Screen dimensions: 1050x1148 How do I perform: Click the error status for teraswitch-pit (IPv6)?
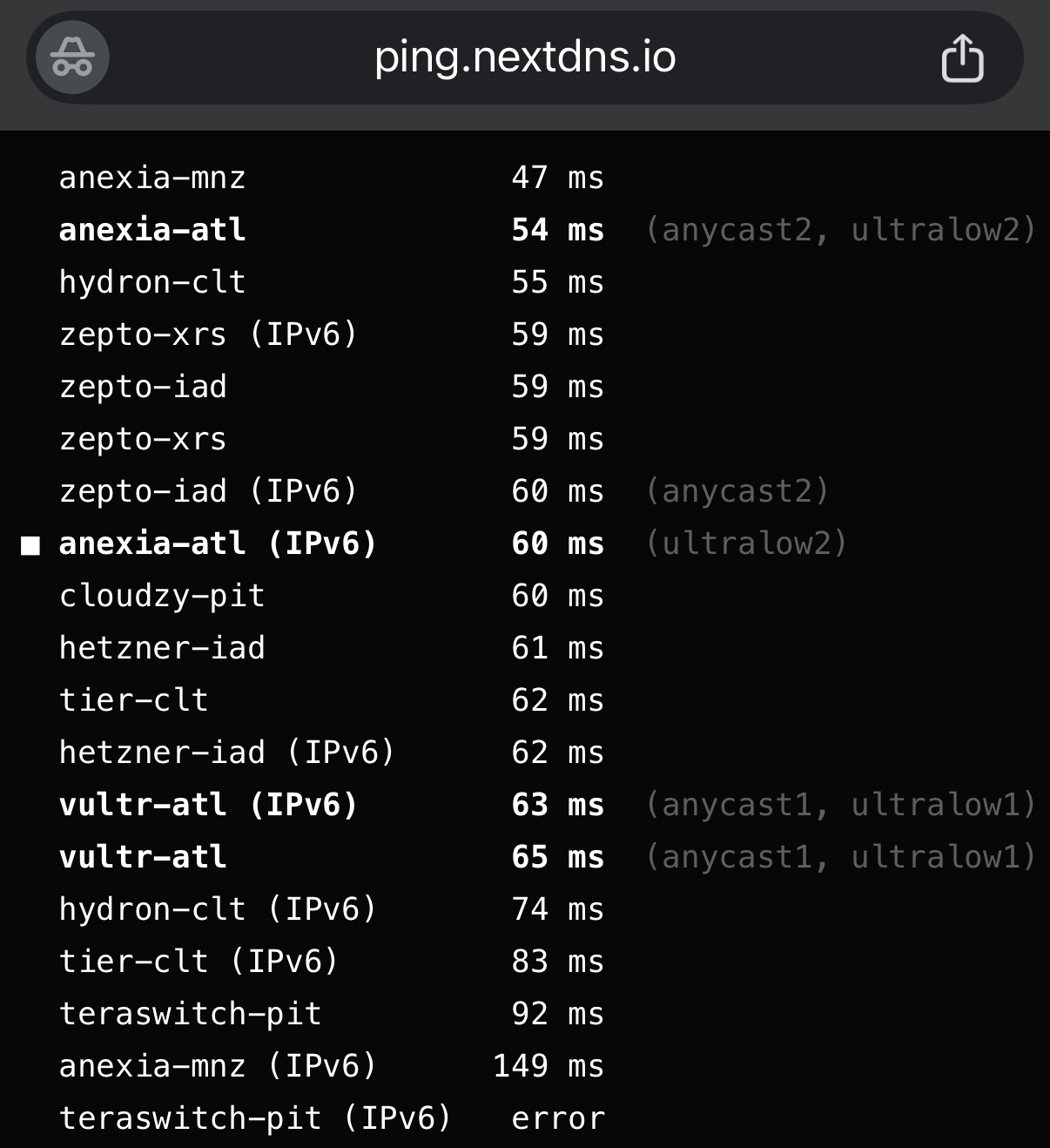click(558, 1118)
